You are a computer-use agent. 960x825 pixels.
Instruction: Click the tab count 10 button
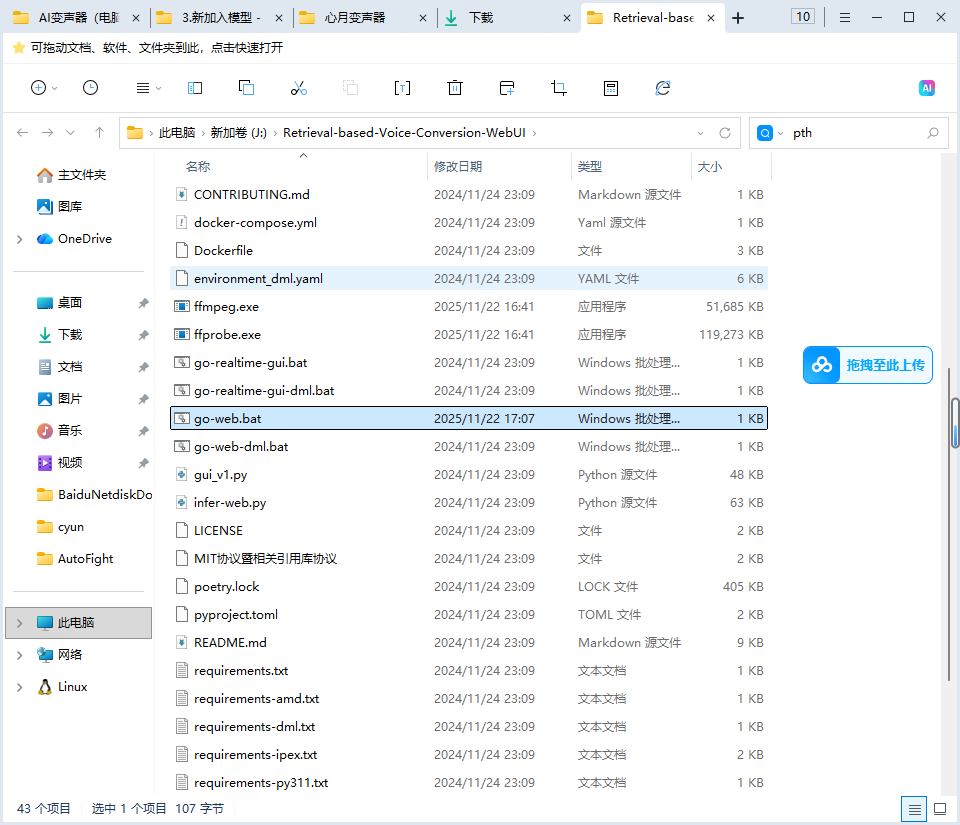coord(803,17)
